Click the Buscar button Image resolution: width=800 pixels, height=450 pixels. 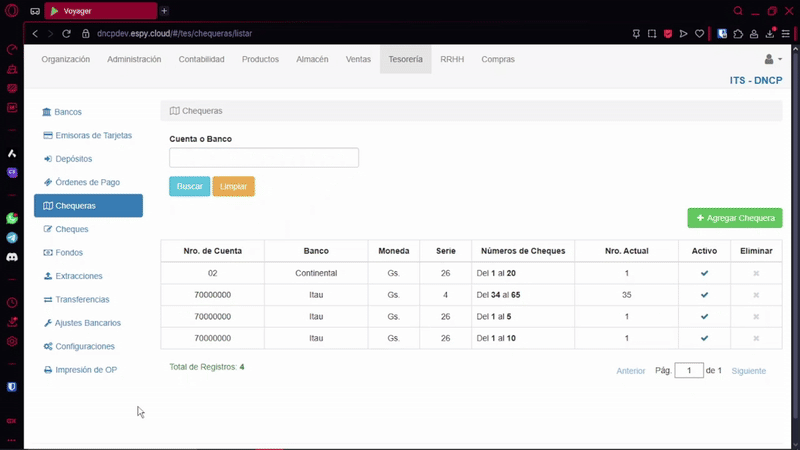click(189, 187)
